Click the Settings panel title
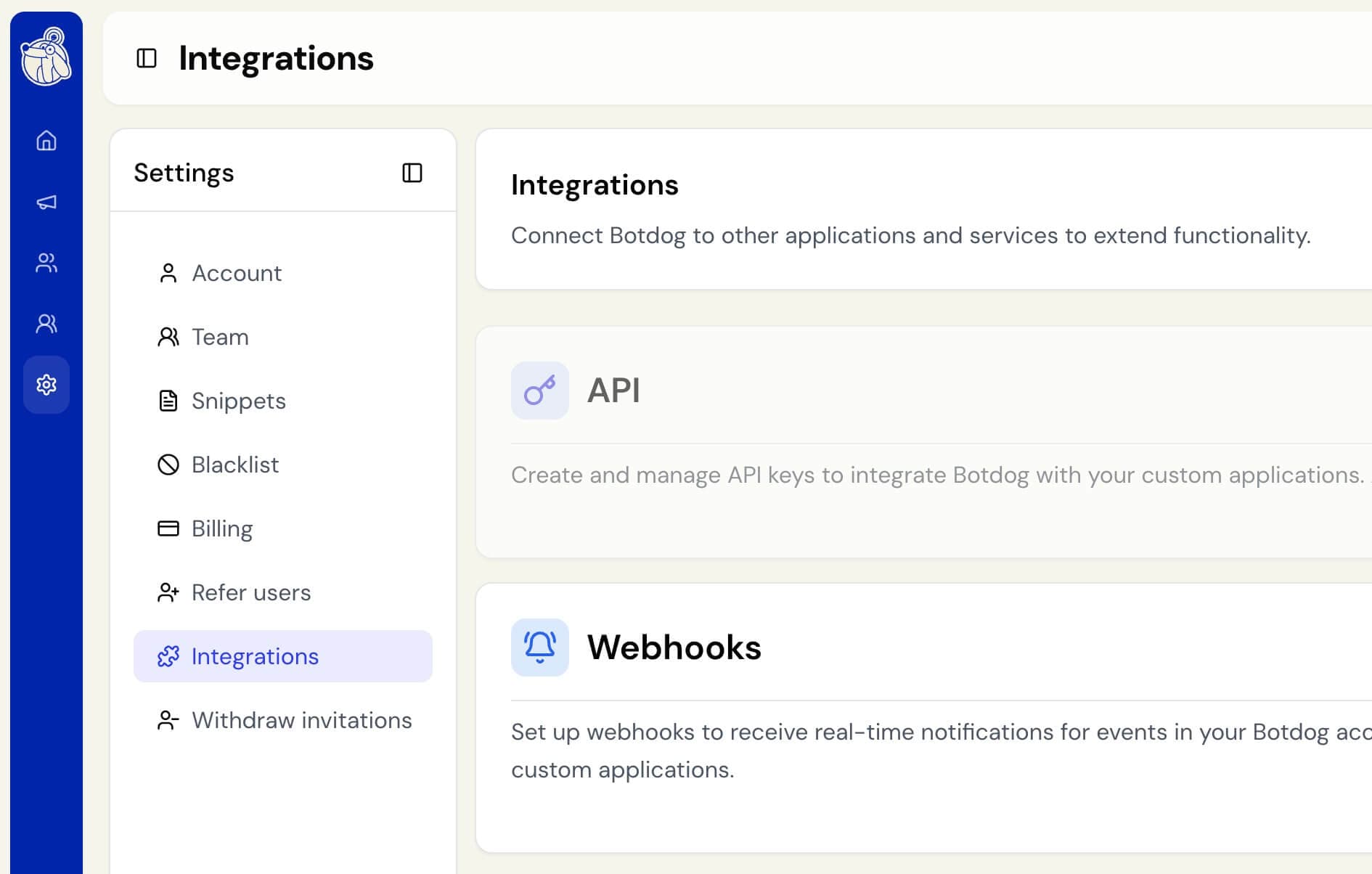The height and width of the screenshot is (874, 1372). coord(184,173)
